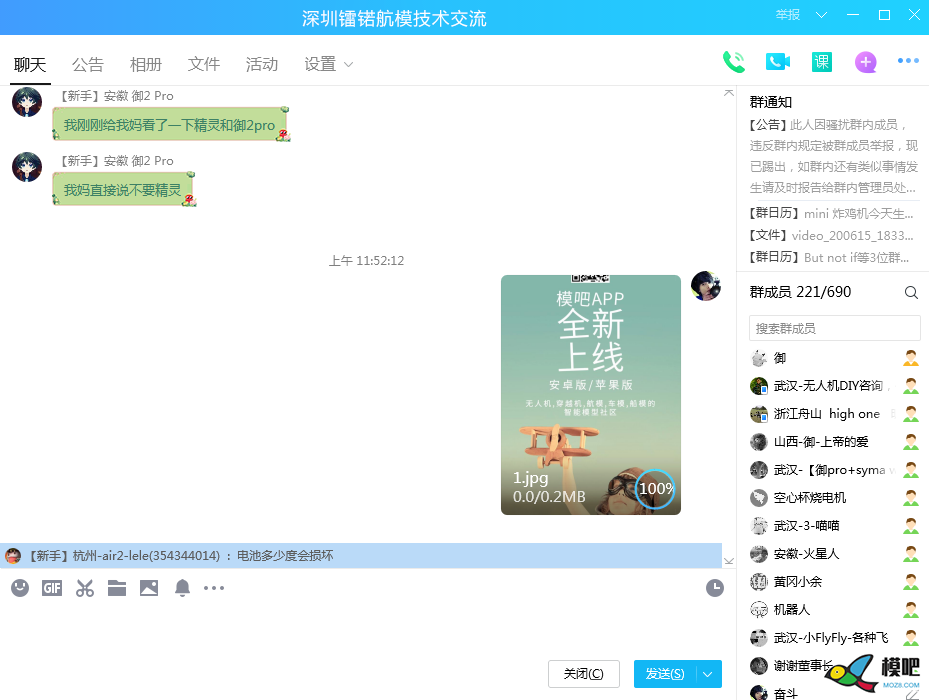Click the chat scroll-up arrow
Screen dimensions: 929x700
729,93
